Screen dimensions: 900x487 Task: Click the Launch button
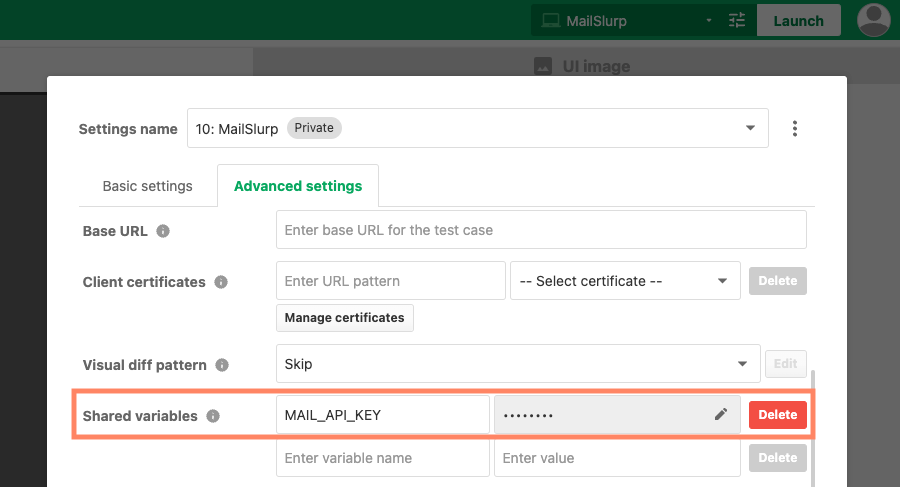(798, 21)
